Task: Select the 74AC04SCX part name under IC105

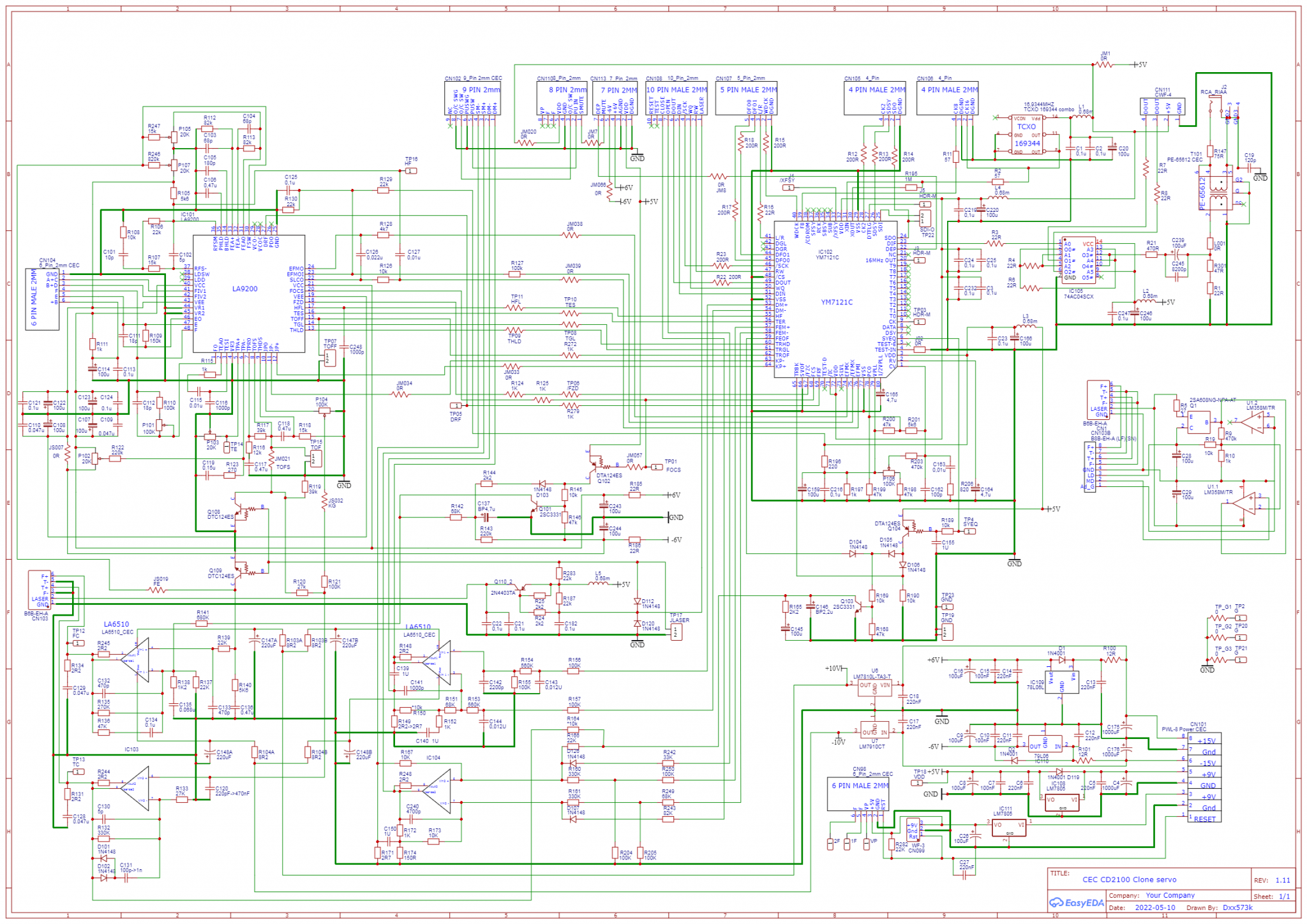Action: tap(1078, 297)
